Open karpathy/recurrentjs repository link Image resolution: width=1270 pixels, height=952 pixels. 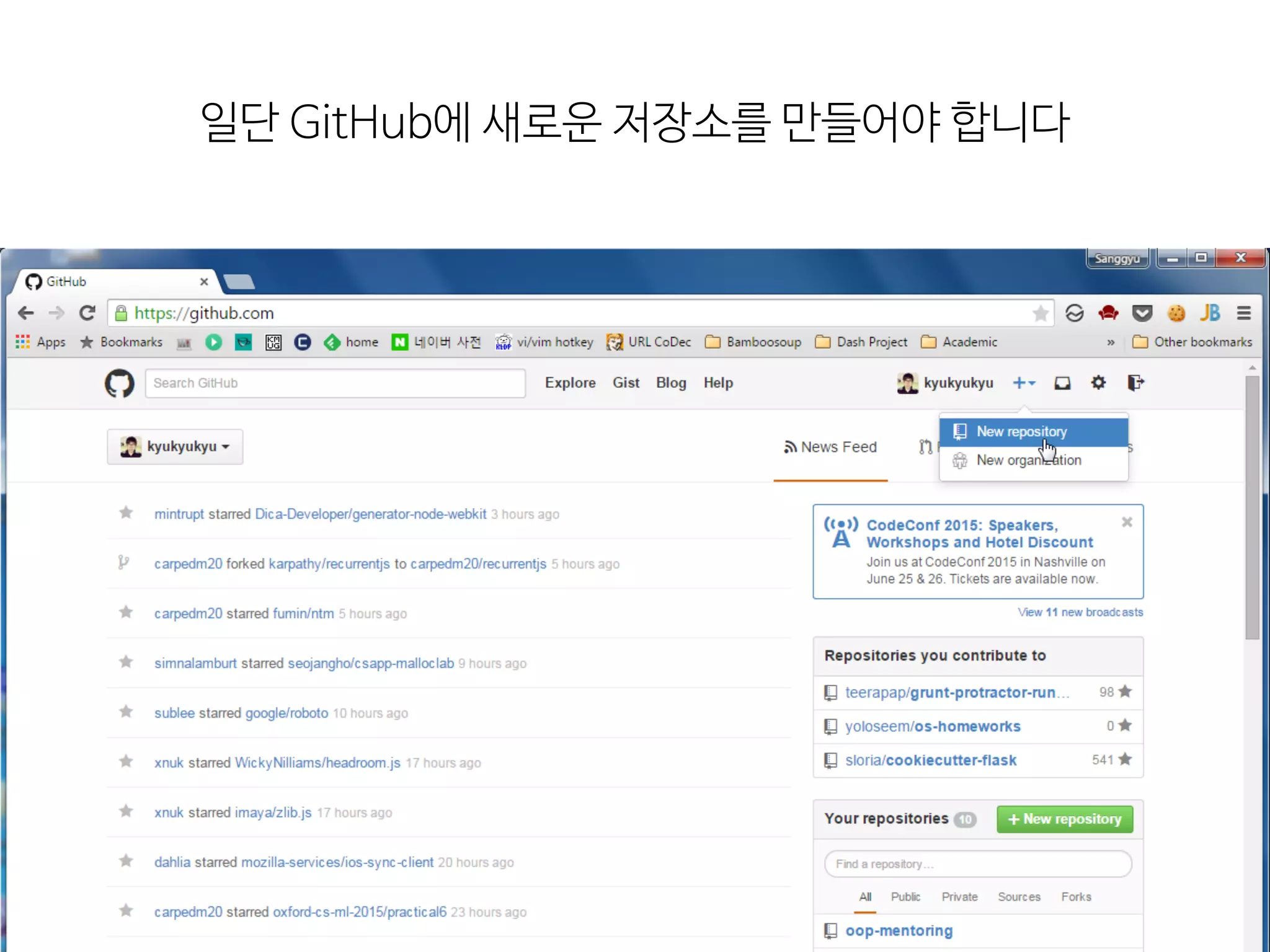[x=329, y=564]
